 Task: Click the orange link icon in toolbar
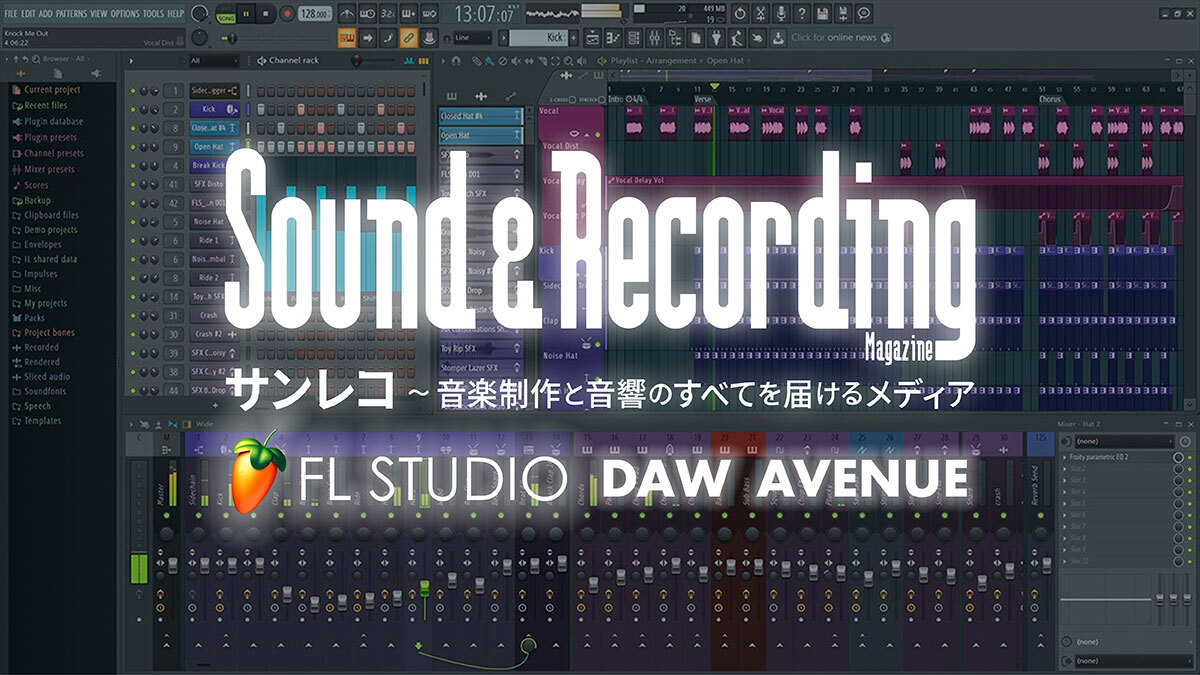tap(408, 37)
